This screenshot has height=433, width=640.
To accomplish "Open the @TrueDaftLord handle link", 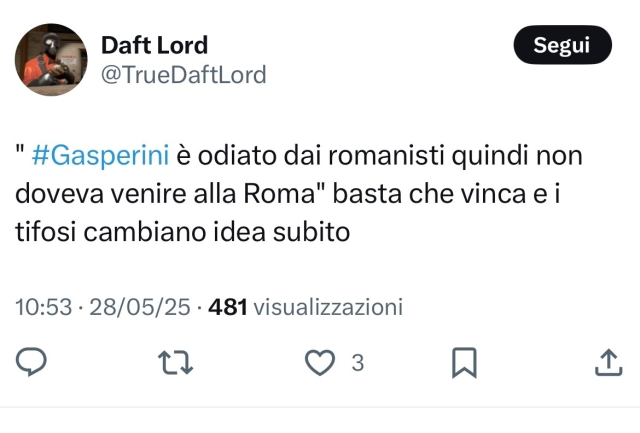I will coord(183,74).
